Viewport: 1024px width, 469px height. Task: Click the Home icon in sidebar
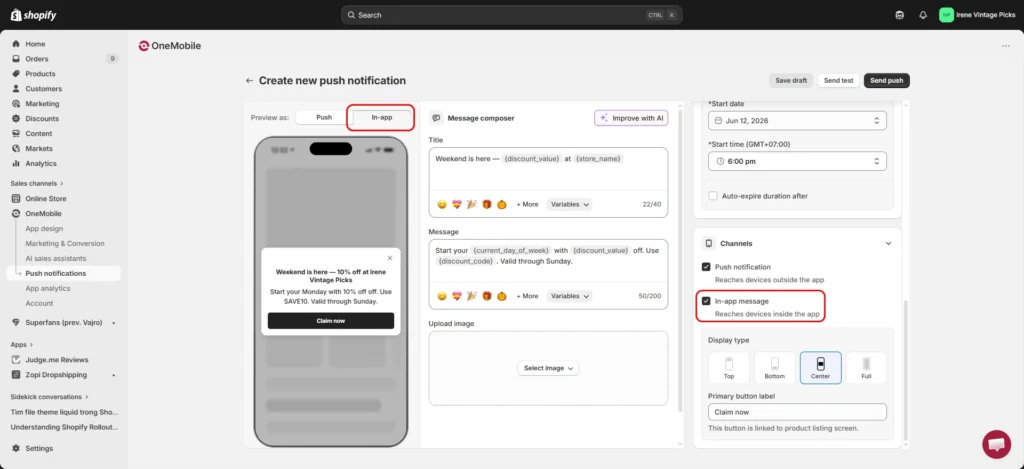pyautogui.click(x=16, y=44)
